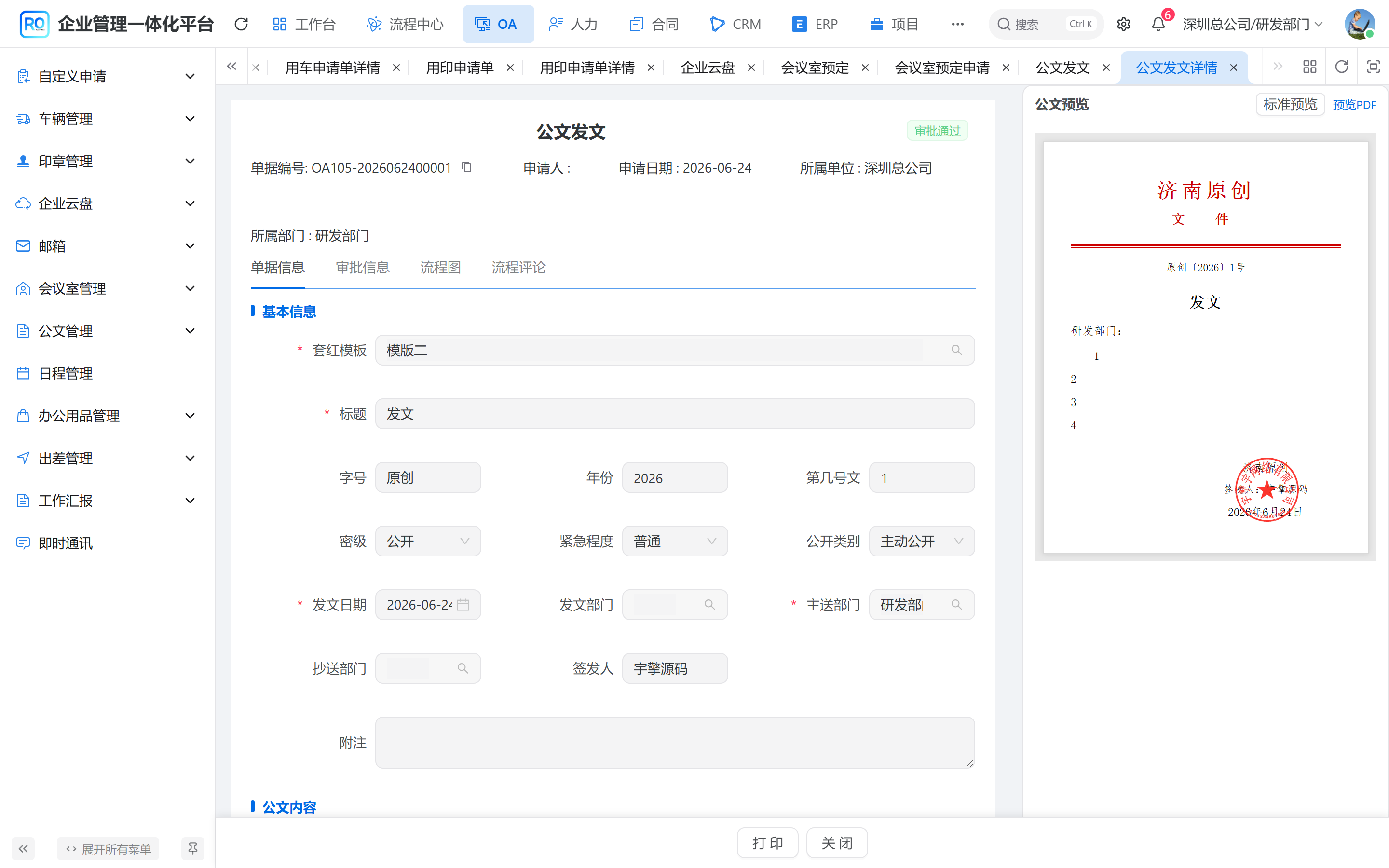Switch to the 流程图 tab
This screenshot has height=868, width=1389.
pos(440,268)
